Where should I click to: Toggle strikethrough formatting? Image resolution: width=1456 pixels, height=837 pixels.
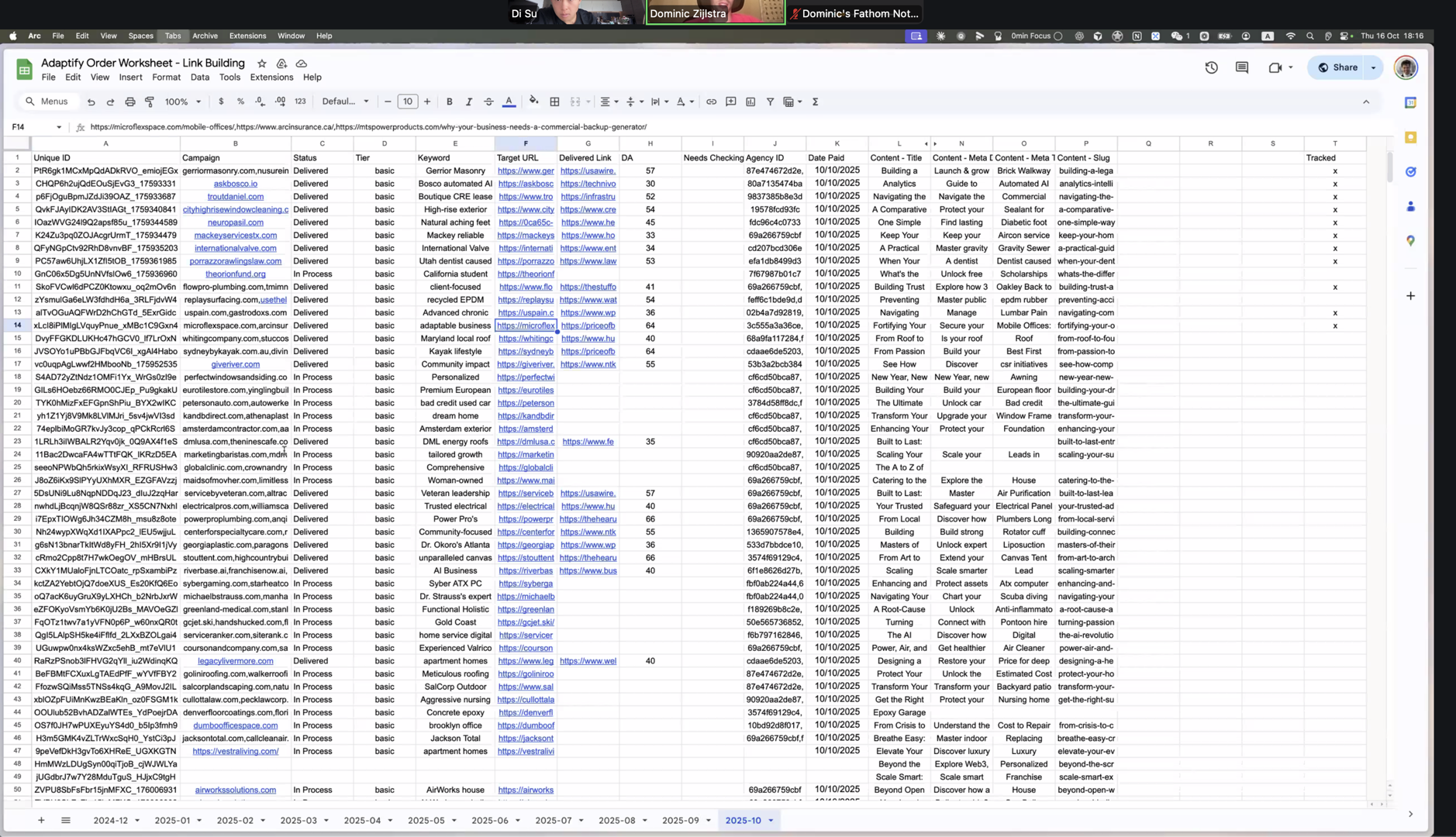488,102
